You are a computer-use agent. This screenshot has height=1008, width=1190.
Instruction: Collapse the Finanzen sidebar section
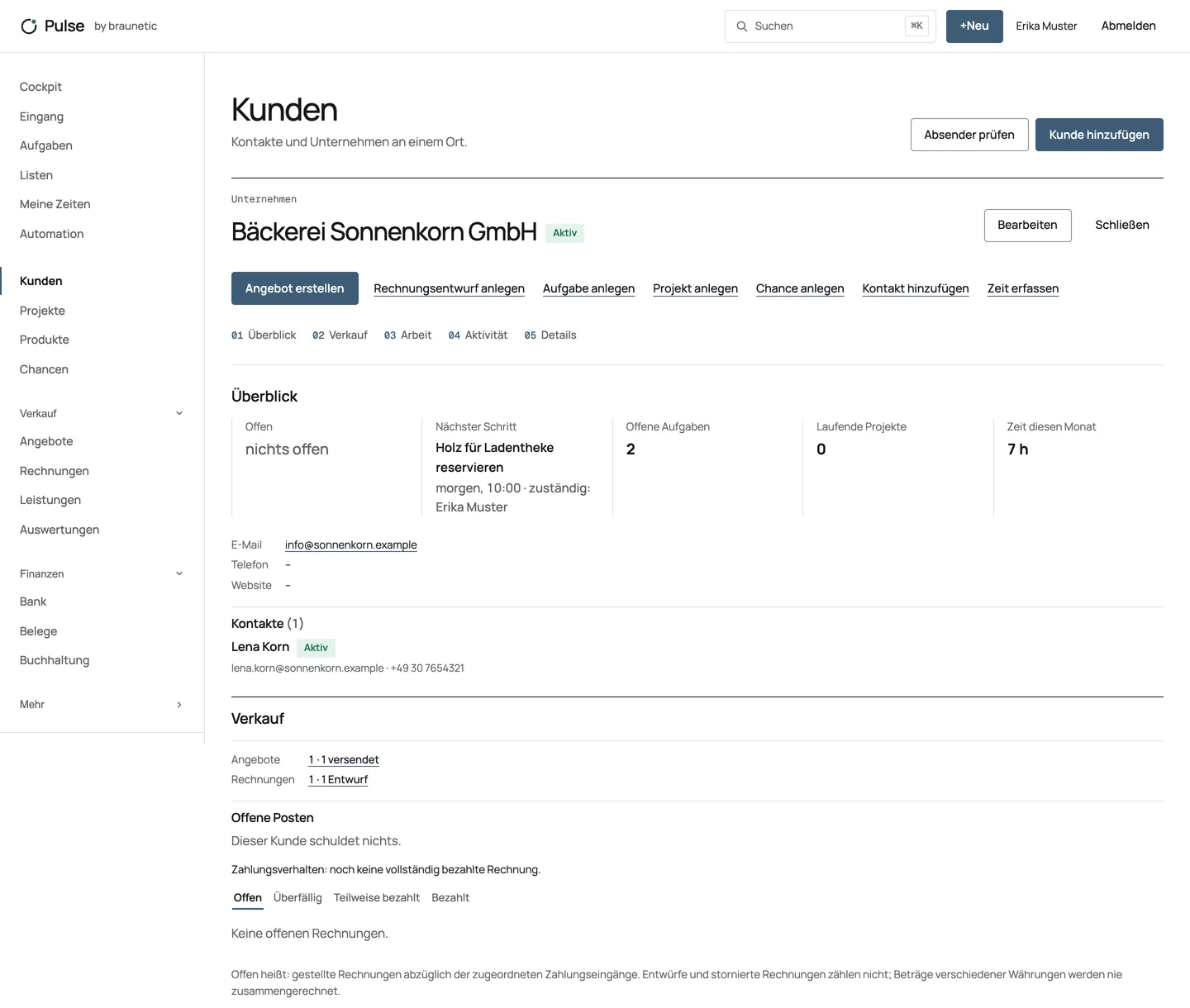click(179, 573)
